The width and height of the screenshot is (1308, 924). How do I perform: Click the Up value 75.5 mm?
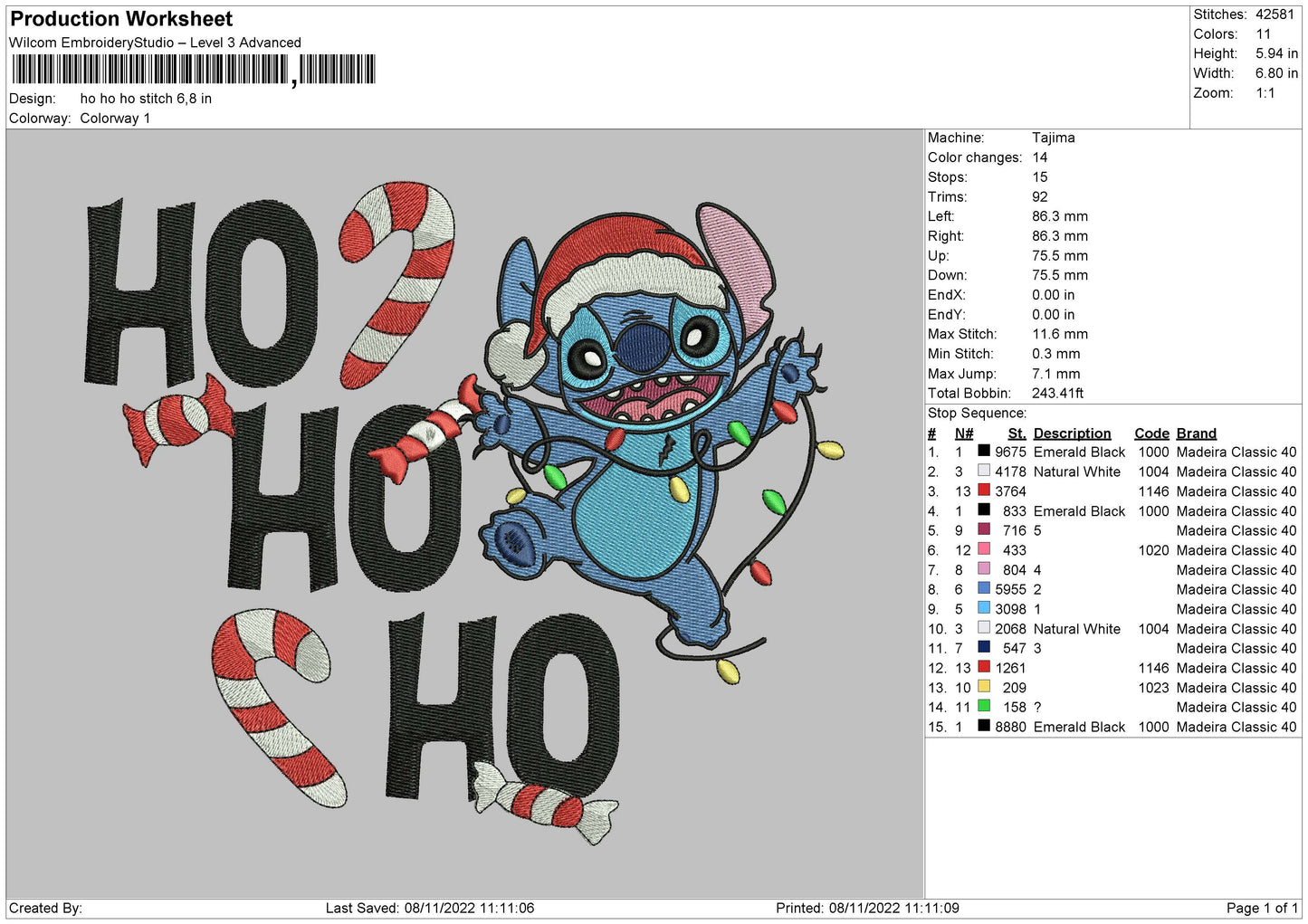pos(1060,256)
